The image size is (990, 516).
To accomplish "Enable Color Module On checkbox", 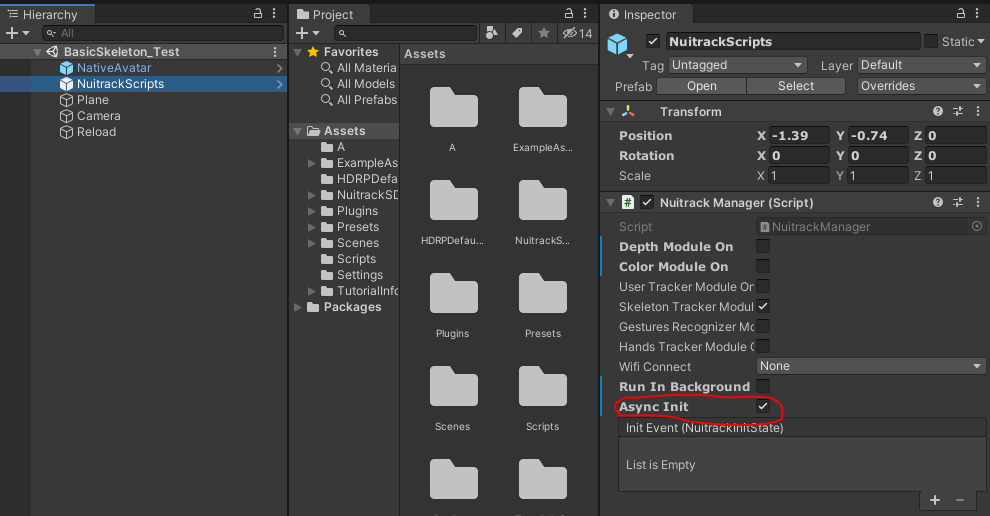I will 763,267.
